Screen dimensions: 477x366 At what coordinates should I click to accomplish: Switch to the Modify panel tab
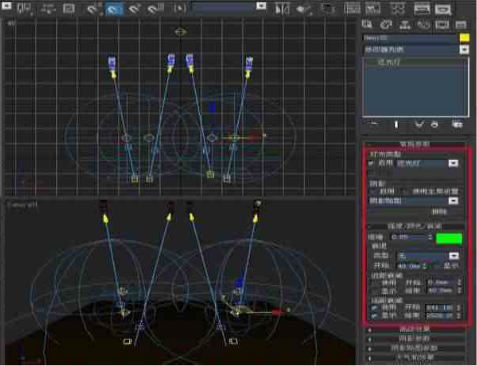tap(386, 24)
